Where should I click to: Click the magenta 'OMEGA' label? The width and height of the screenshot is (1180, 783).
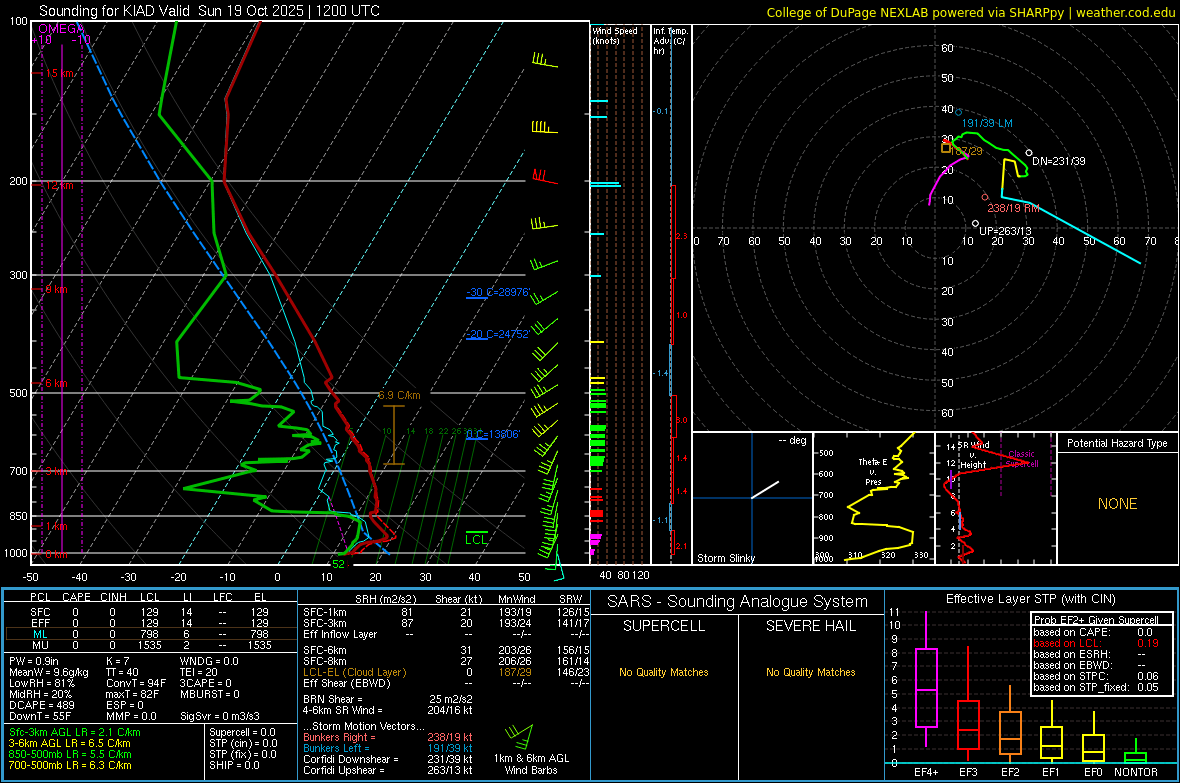click(61, 29)
